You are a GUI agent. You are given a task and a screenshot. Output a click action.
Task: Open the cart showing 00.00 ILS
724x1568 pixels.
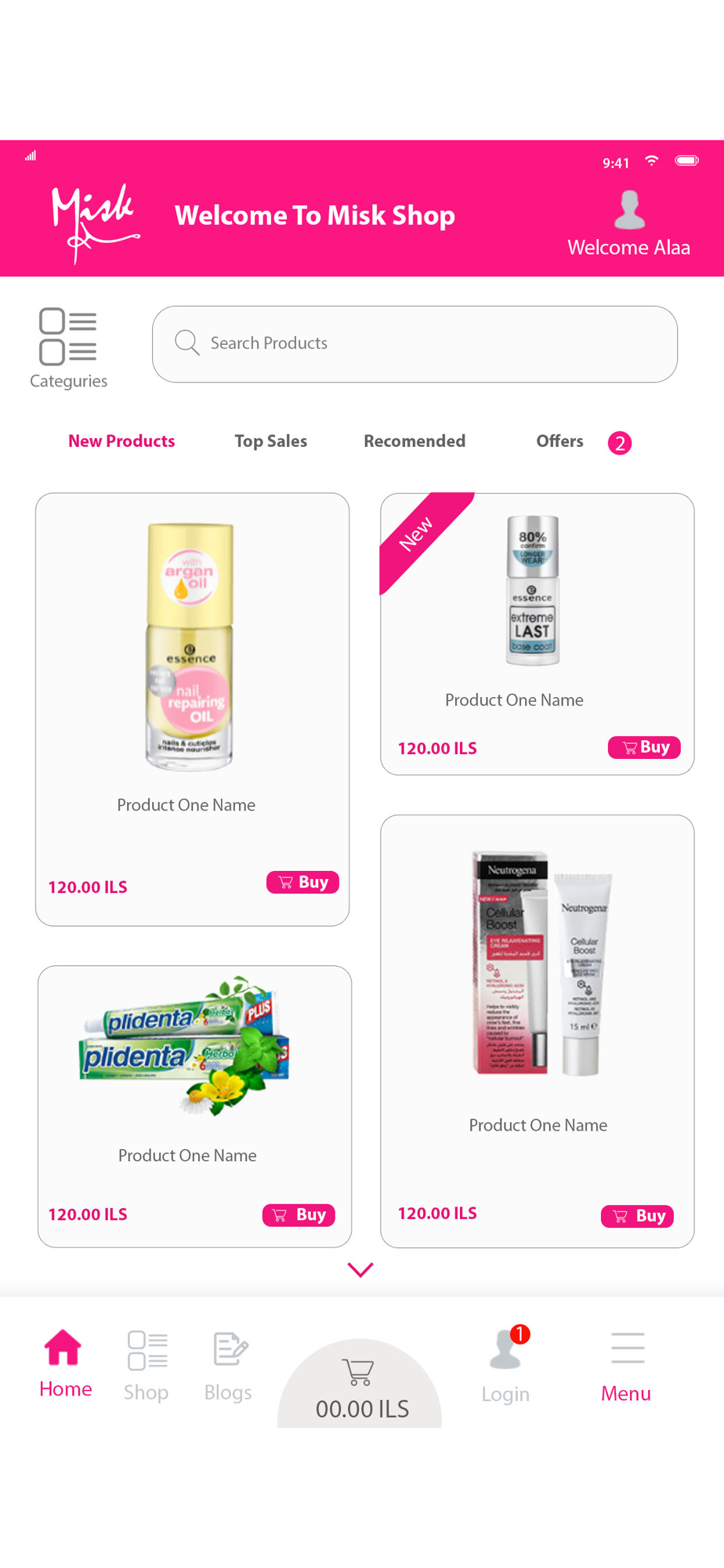coord(360,1384)
